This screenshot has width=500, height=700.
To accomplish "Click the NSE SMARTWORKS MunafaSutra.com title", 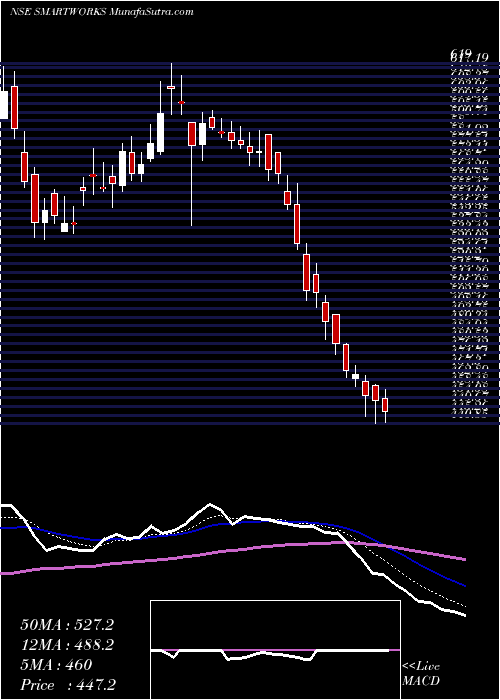I will point(101,12).
